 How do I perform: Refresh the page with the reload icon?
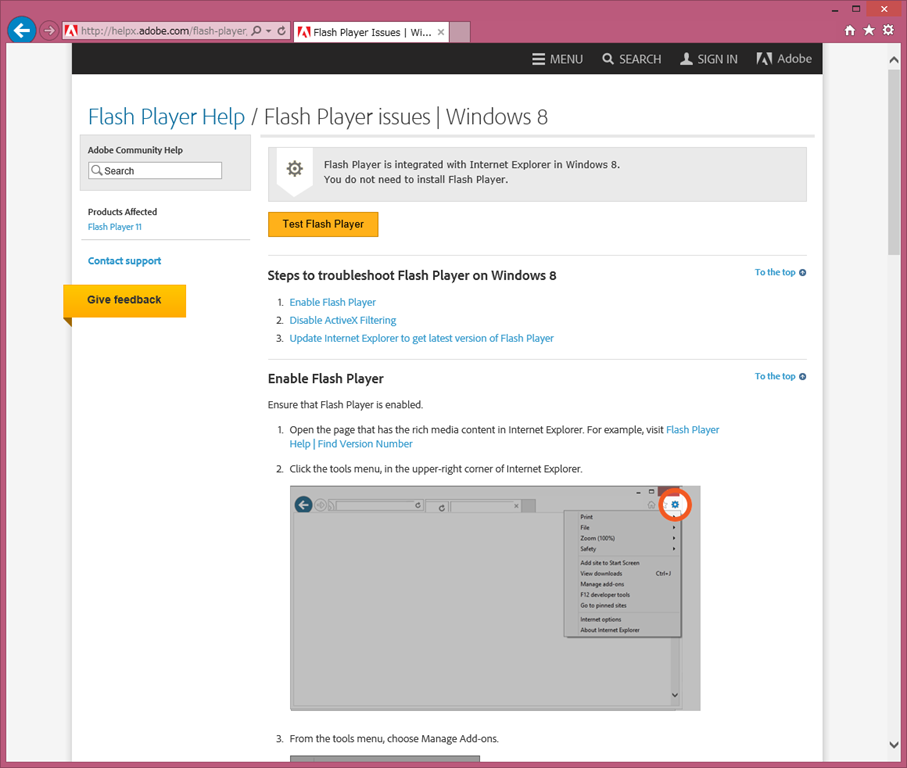click(x=281, y=31)
